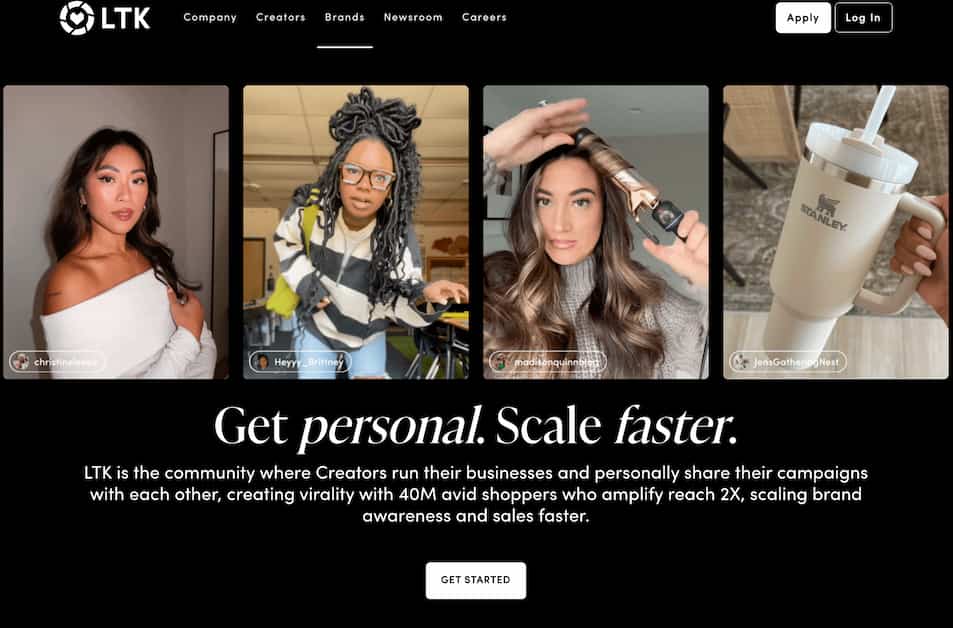
Task: Open the Company menu item
Action: (210, 18)
